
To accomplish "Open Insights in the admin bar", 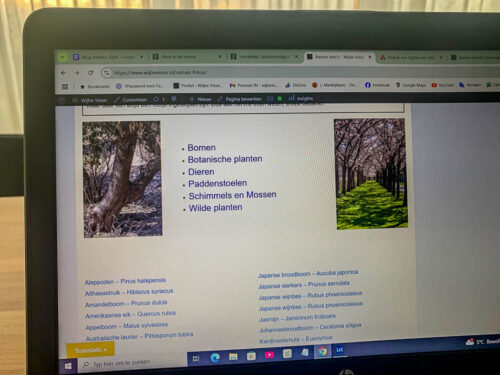I will [301, 98].
